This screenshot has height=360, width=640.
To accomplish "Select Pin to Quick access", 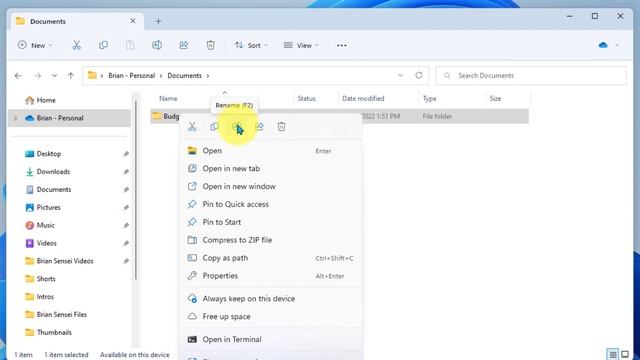I will point(270,204).
